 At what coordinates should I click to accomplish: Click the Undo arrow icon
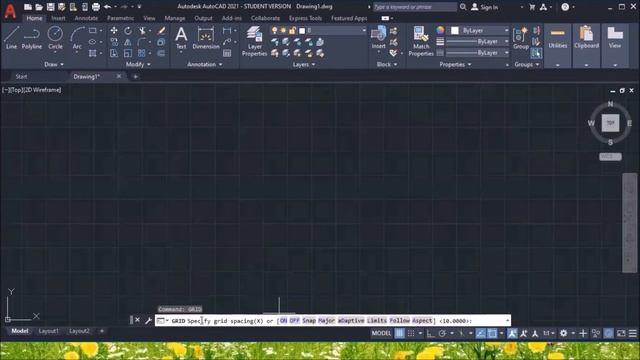(x=107, y=7)
